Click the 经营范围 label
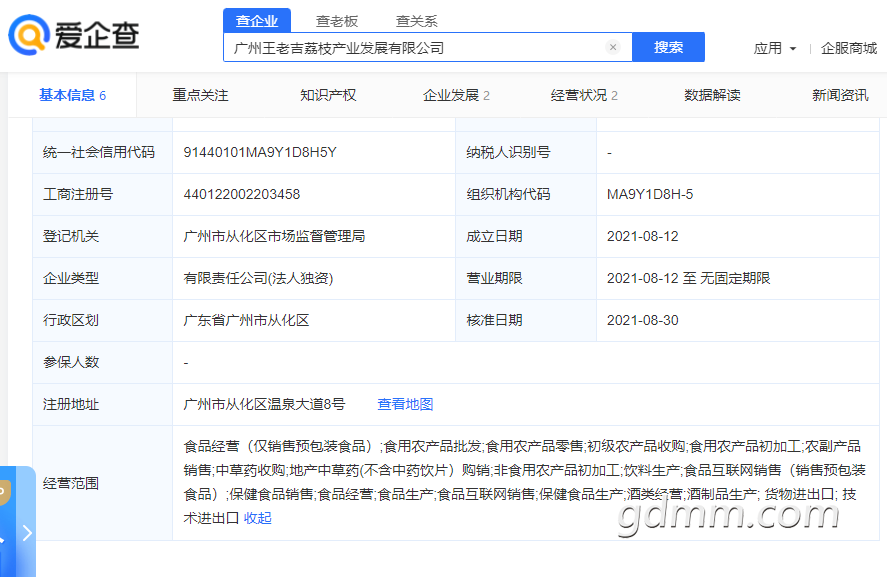Screen dimensions: 887x577 pyautogui.click(x=71, y=483)
